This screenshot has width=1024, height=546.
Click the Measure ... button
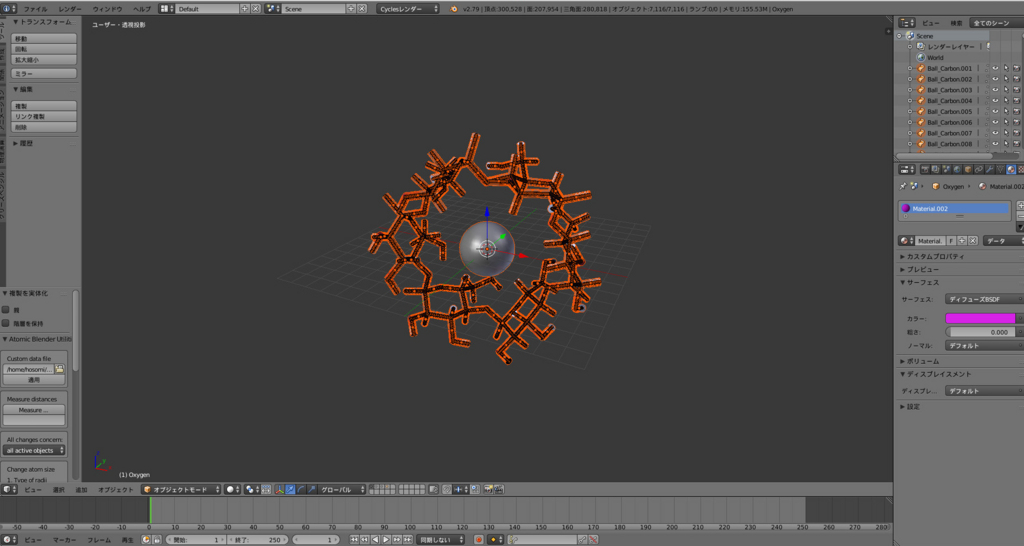34,410
